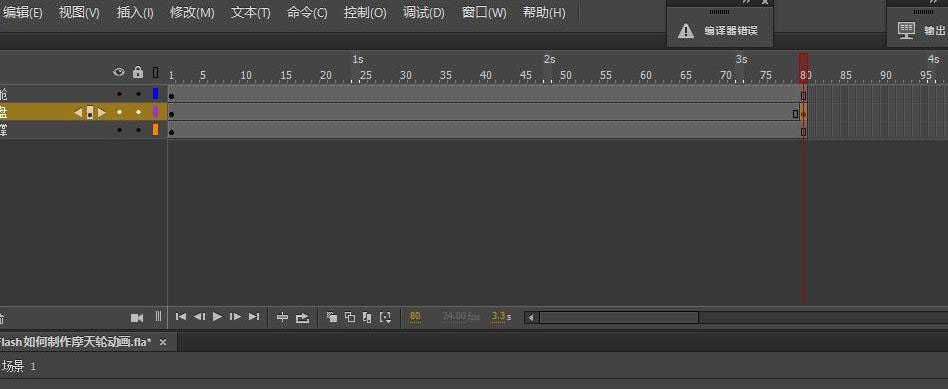948x389 pixels.
Task: Enable onion skin outlines
Action: [350, 317]
